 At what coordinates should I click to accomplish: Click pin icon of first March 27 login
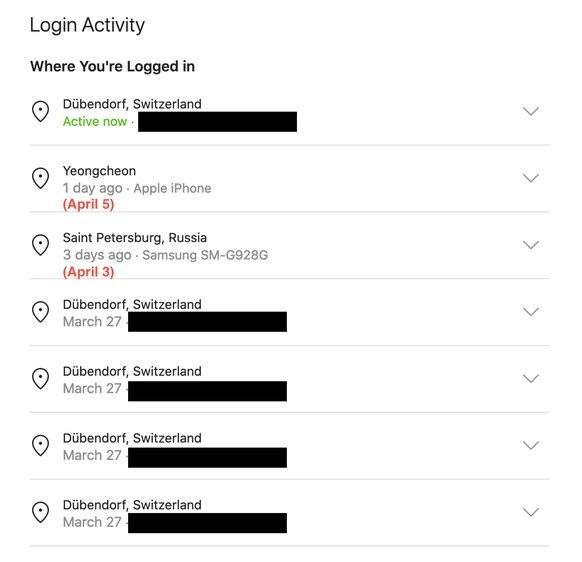[x=40, y=311]
